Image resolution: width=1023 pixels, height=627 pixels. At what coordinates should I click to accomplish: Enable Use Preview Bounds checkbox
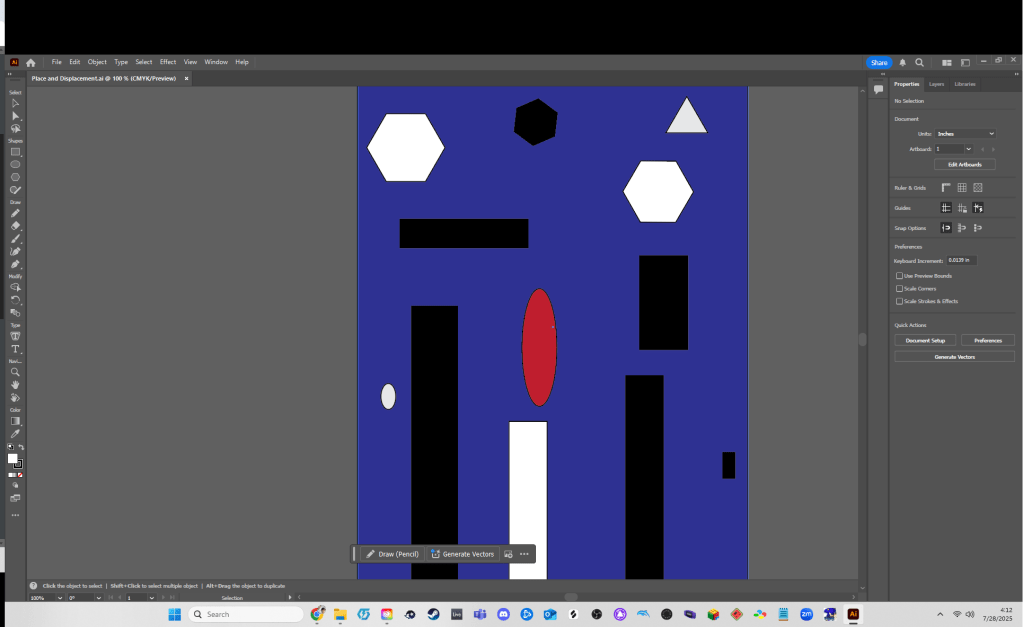coord(899,276)
